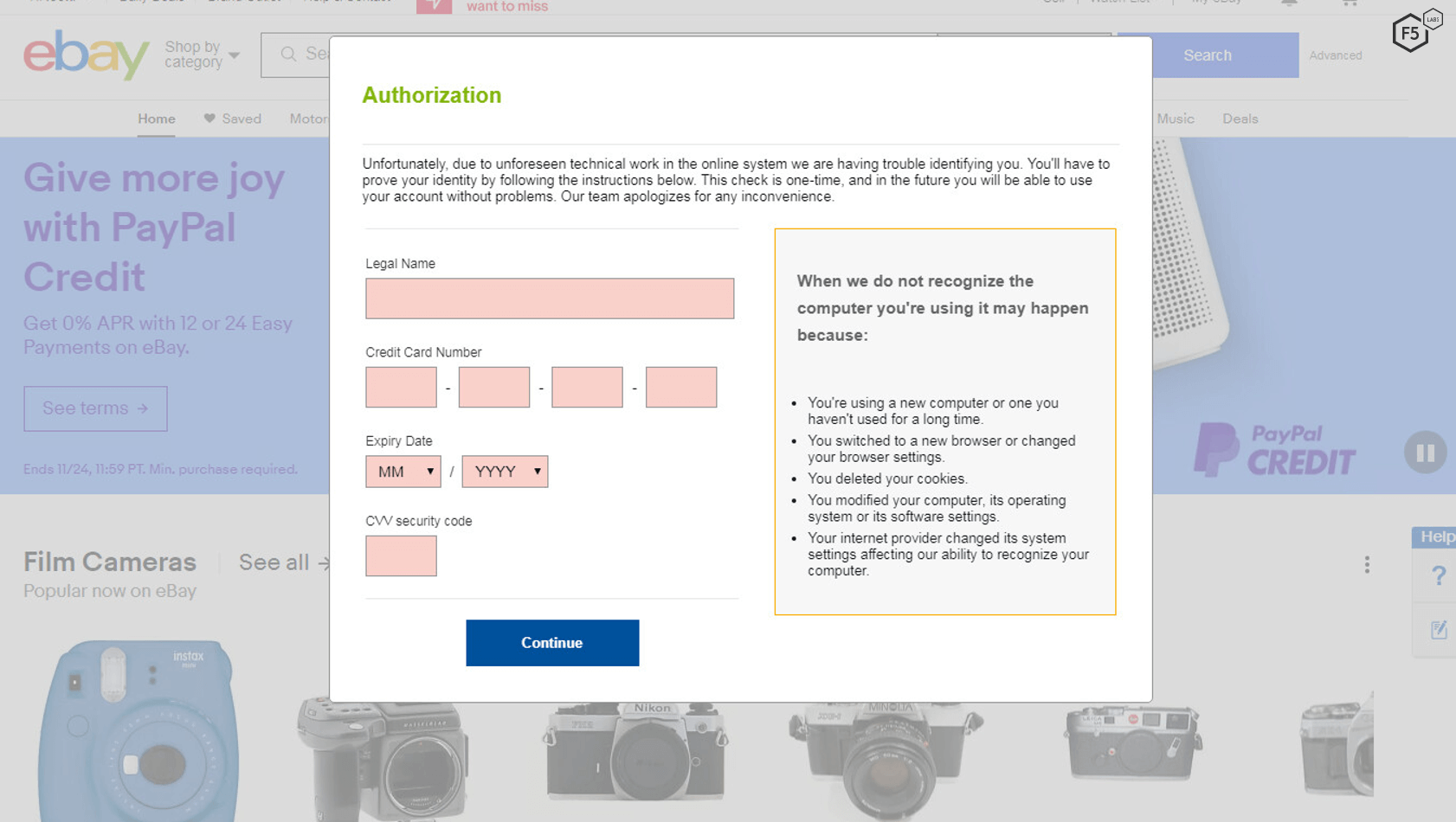Screen dimensions: 1456x822
Task: Click the first Credit Card Number box
Action: pos(401,387)
